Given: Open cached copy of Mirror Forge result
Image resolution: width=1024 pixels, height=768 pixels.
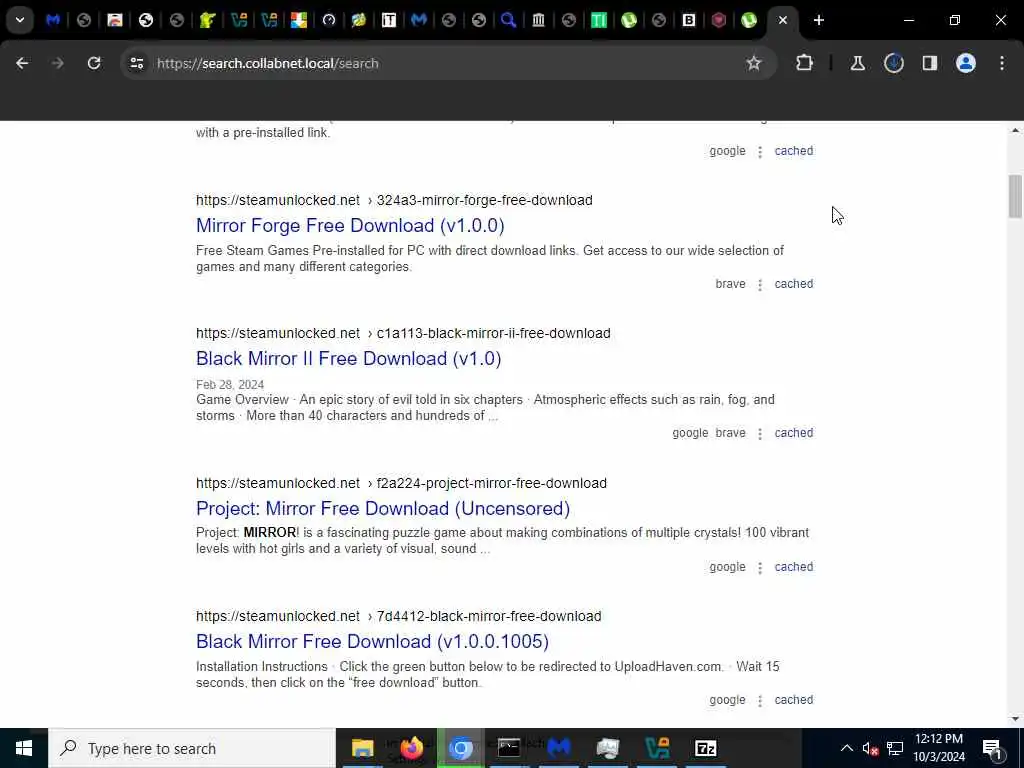Looking at the screenshot, I should (793, 284).
